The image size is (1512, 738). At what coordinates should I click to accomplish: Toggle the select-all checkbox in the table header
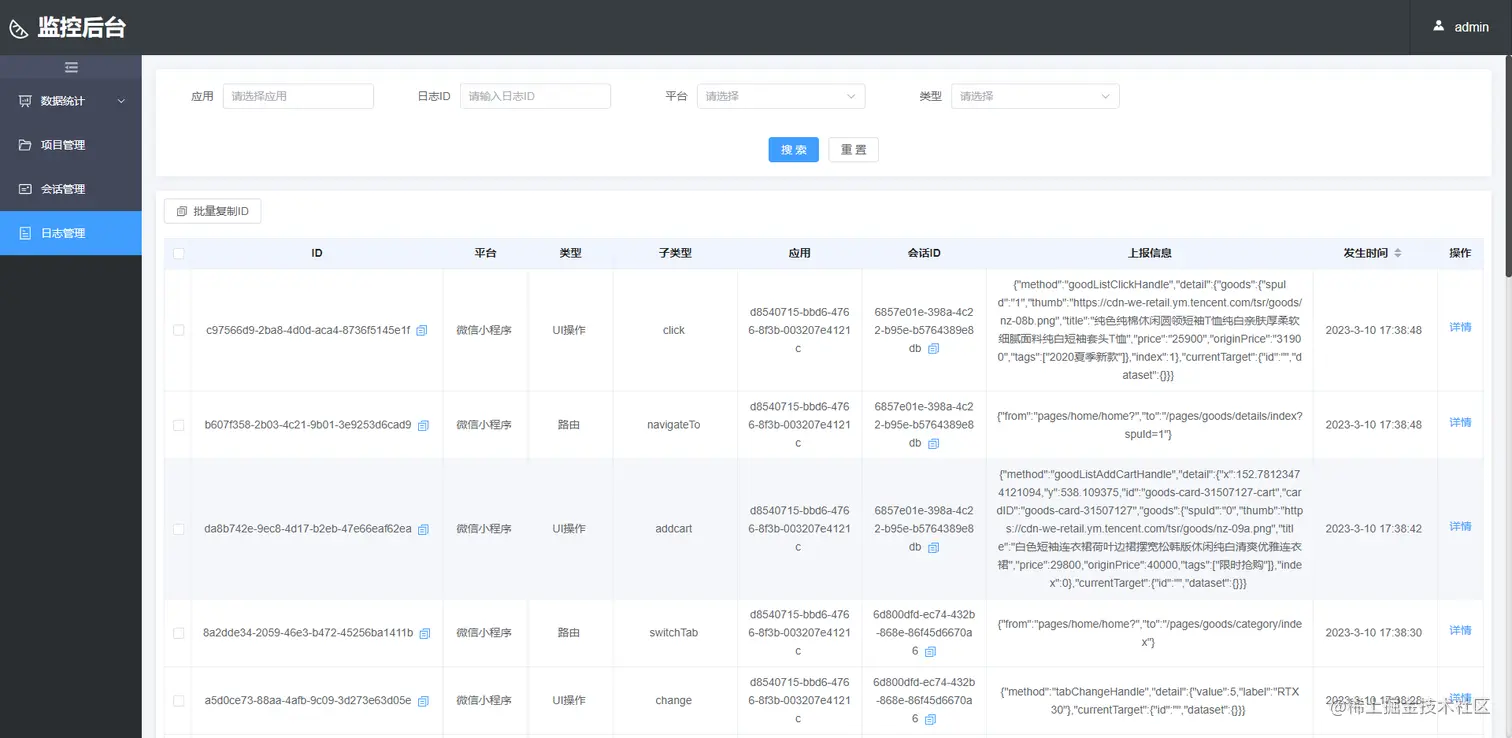pyautogui.click(x=178, y=253)
